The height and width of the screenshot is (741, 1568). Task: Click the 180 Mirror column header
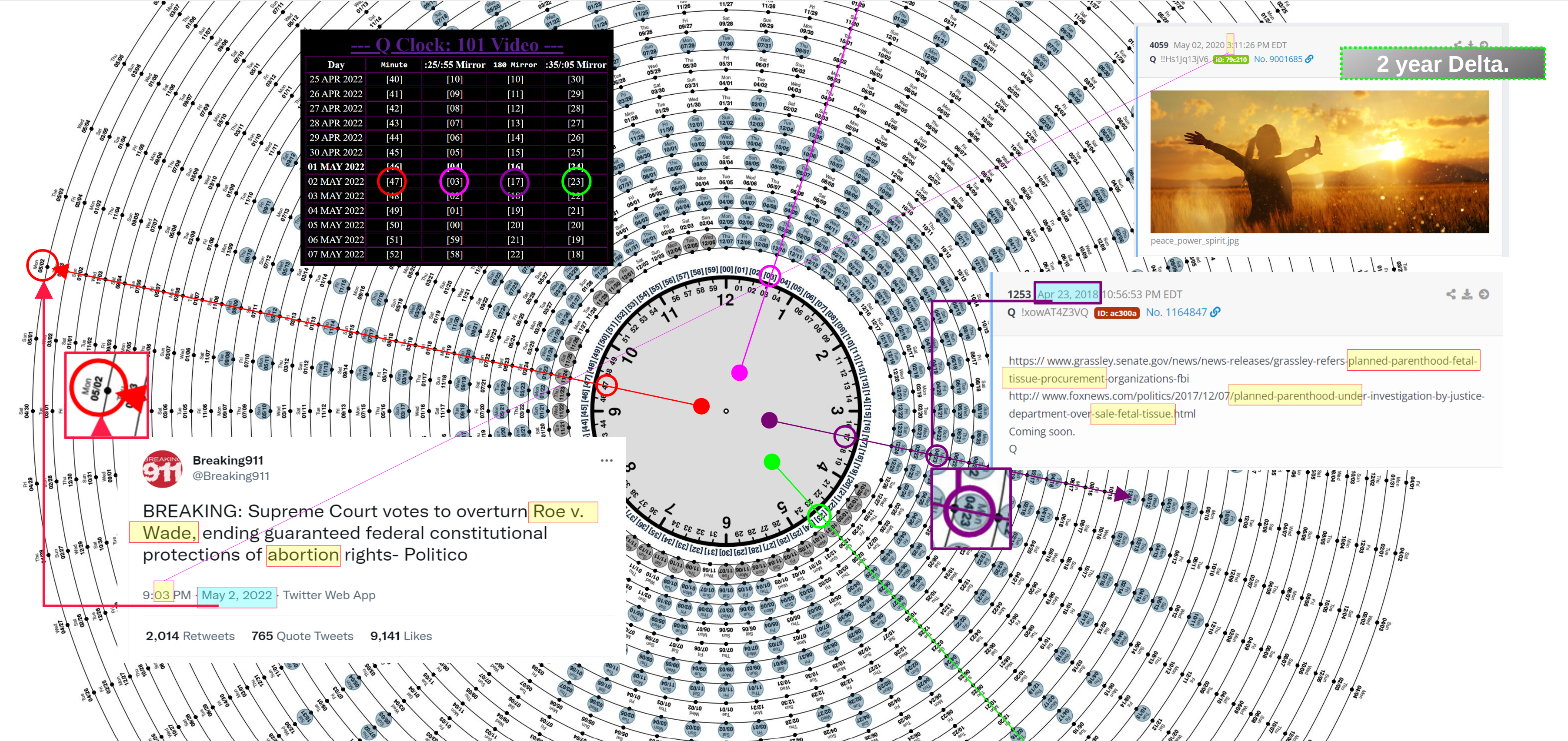click(515, 64)
